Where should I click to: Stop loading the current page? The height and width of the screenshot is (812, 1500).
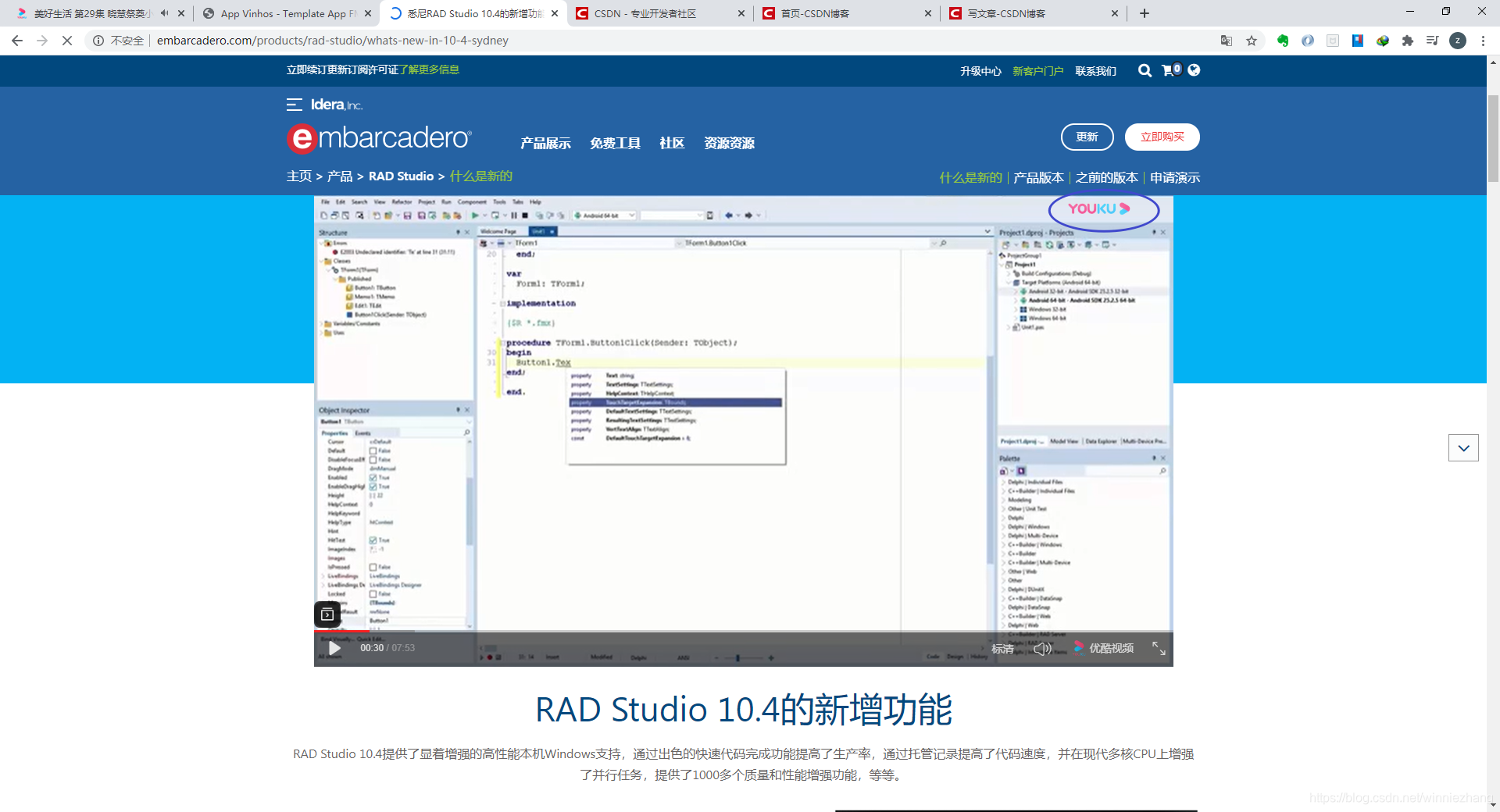tap(67, 41)
